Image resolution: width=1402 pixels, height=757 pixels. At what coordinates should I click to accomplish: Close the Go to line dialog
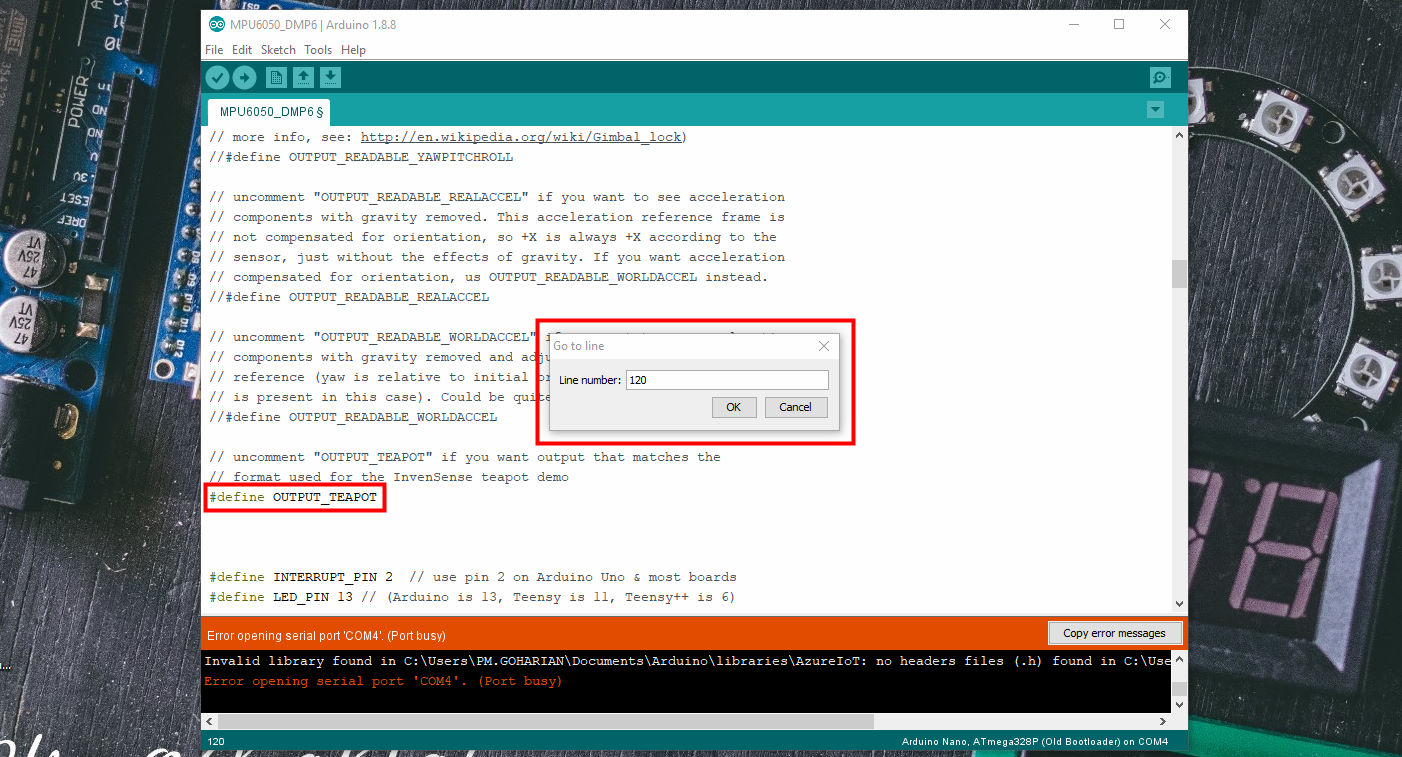(x=823, y=346)
